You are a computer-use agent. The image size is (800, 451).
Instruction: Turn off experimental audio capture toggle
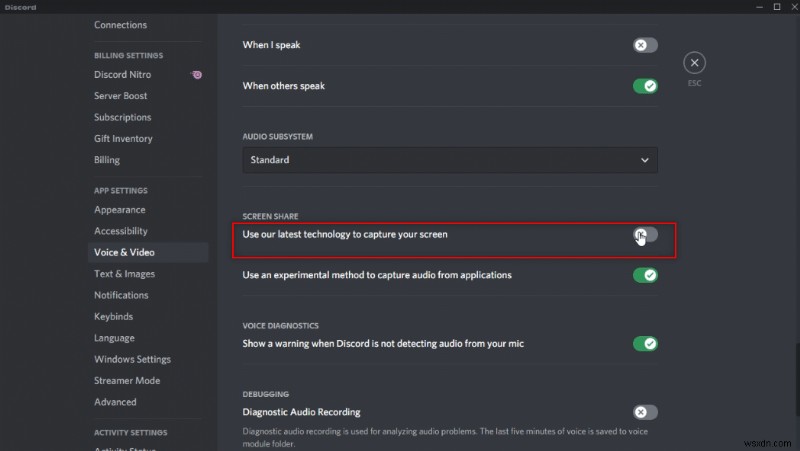(645, 275)
